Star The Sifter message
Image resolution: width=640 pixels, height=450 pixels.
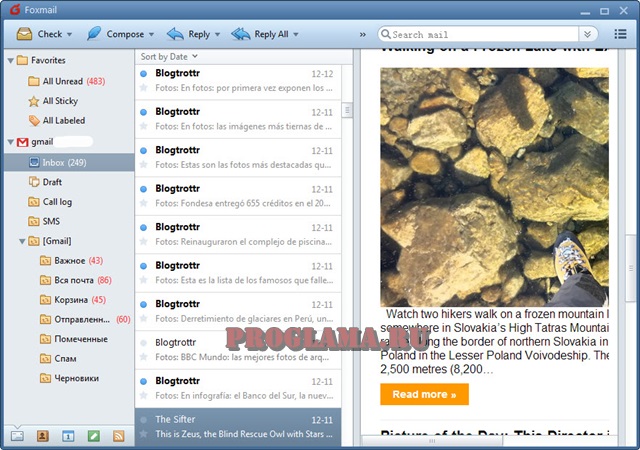tap(143, 434)
